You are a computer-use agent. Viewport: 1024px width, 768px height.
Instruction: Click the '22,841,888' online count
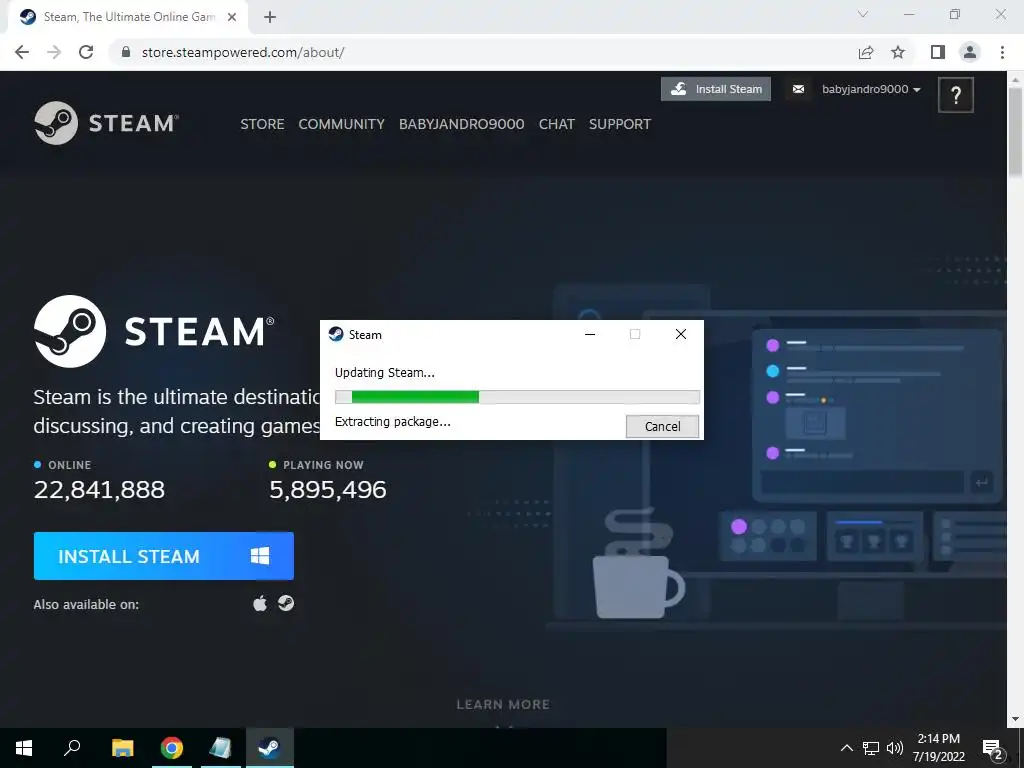click(99, 490)
